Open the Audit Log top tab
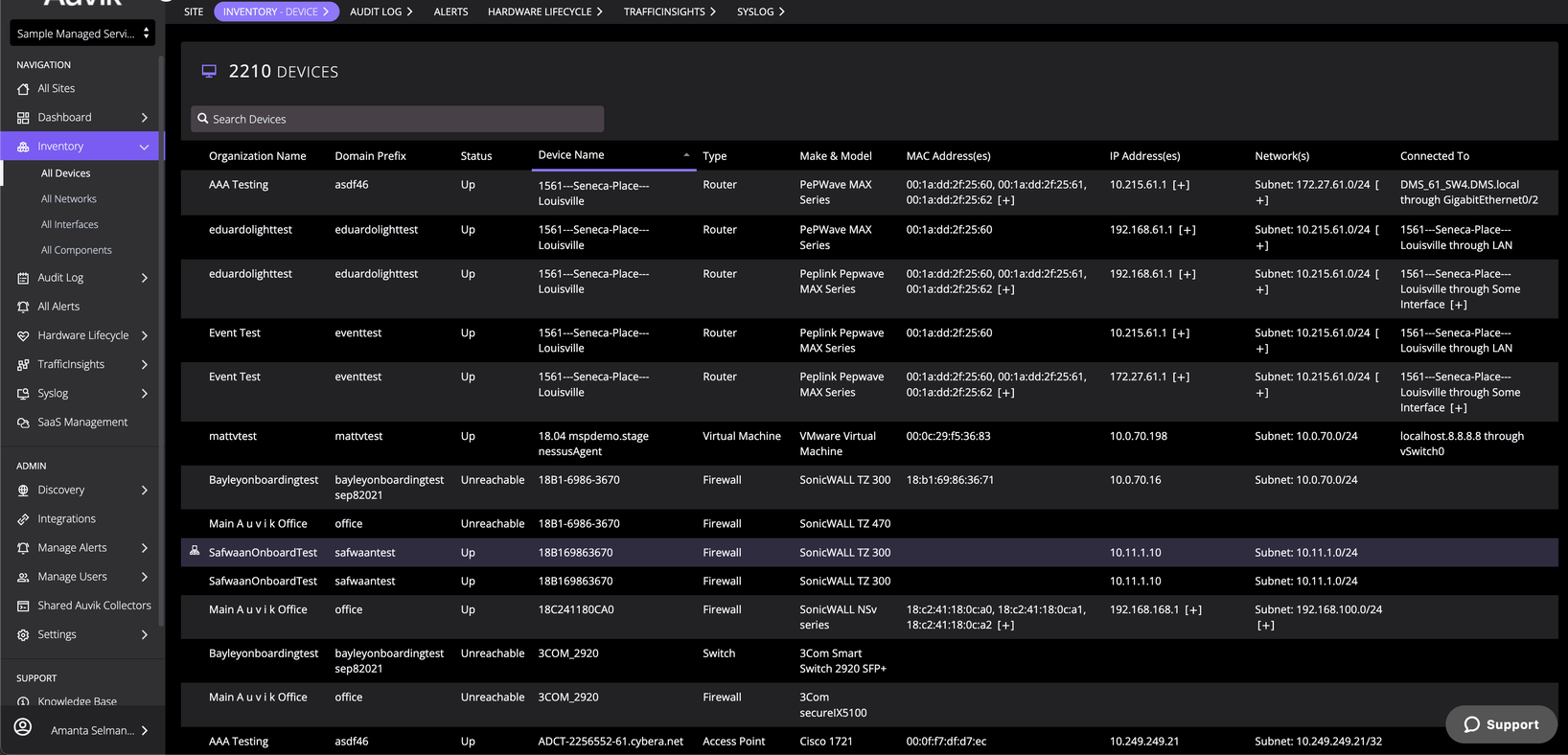This screenshot has width=1568, height=755. pos(380,11)
